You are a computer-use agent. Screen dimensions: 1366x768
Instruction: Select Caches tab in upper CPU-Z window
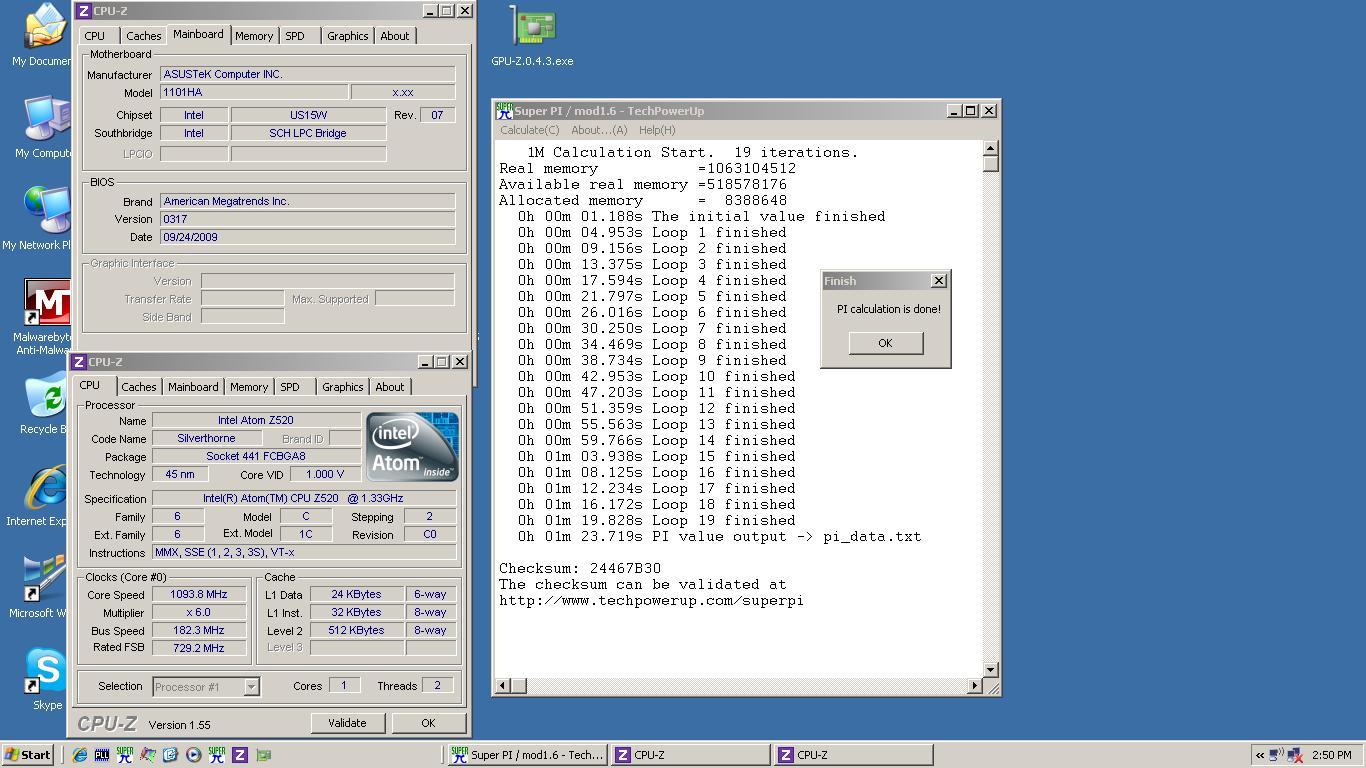[x=144, y=36]
